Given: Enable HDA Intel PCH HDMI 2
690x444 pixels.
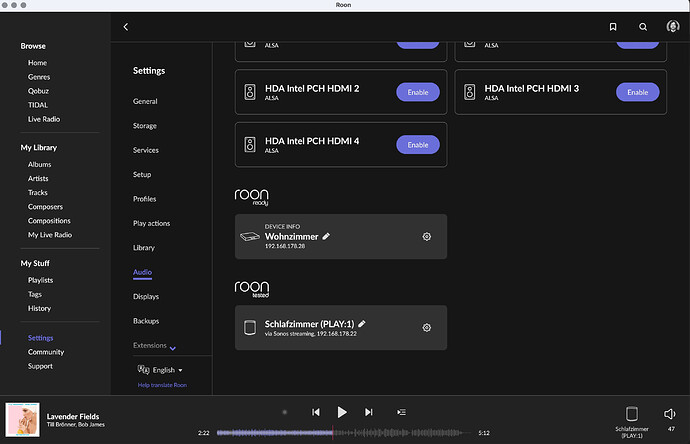Looking at the screenshot, I should coord(418,92).
